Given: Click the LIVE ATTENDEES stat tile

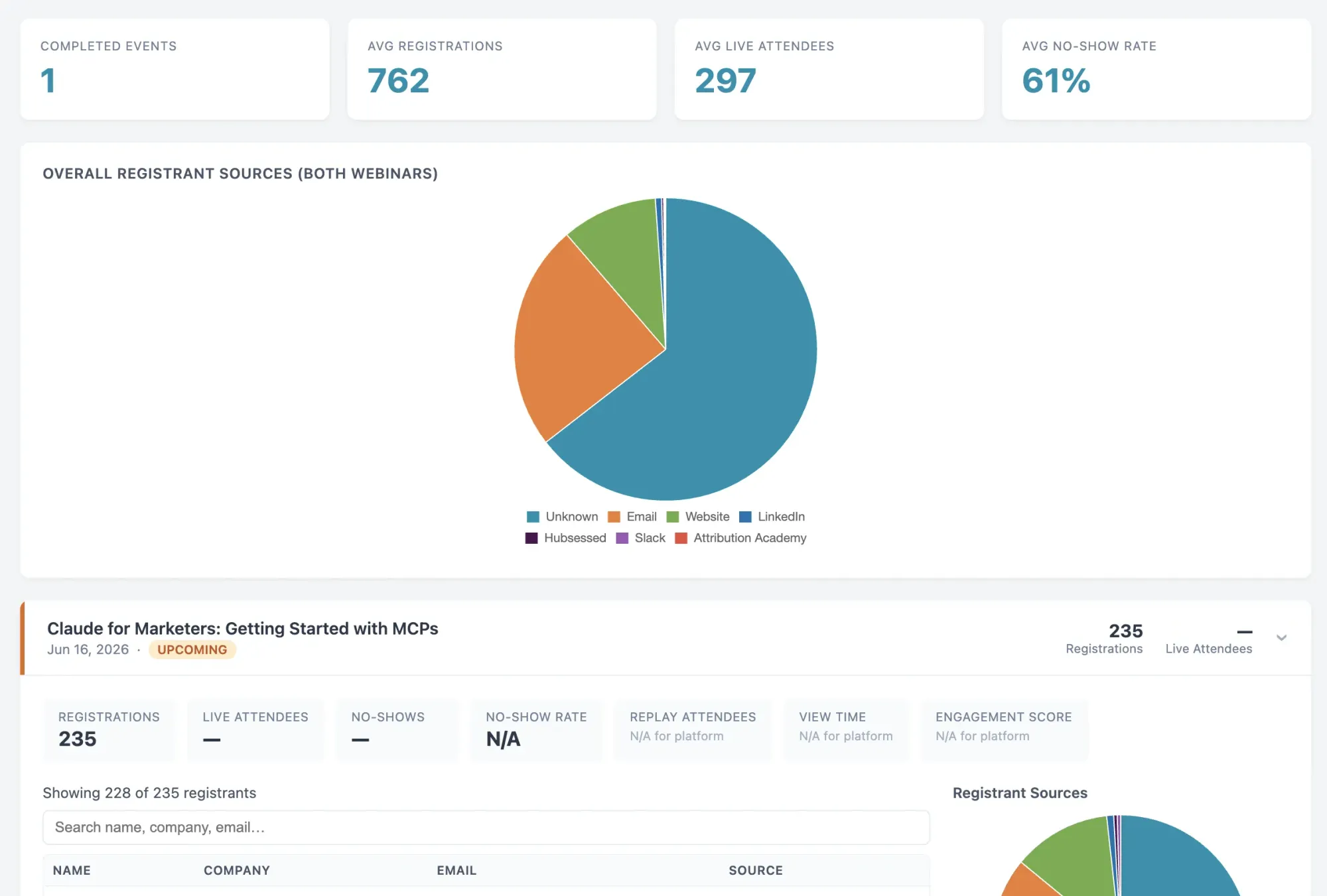Looking at the screenshot, I should (x=255, y=730).
